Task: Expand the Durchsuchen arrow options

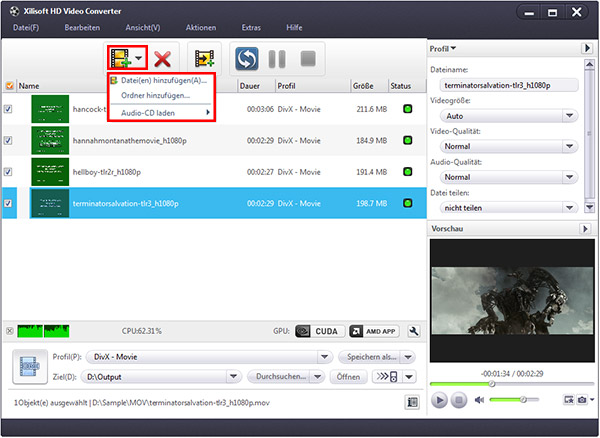Action: pos(318,377)
